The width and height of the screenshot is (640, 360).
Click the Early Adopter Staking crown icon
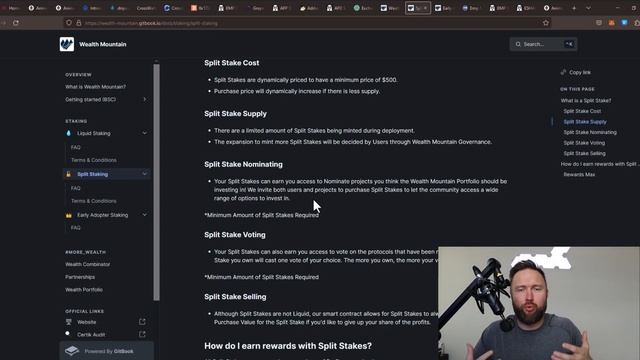click(x=68, y=215)
